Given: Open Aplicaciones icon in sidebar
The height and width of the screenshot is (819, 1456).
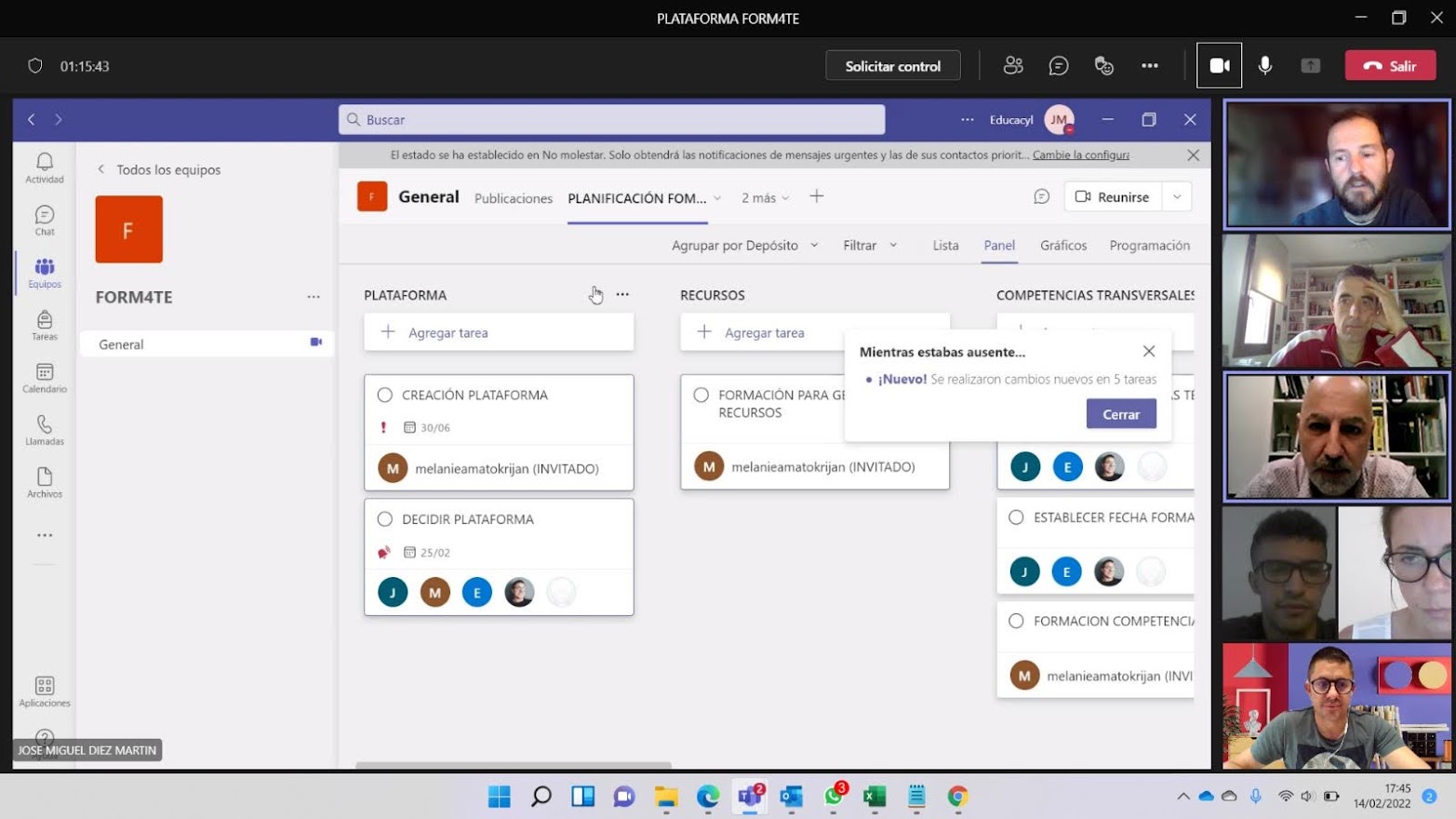Looking at the screenshot, I should [x=44, y=691].
